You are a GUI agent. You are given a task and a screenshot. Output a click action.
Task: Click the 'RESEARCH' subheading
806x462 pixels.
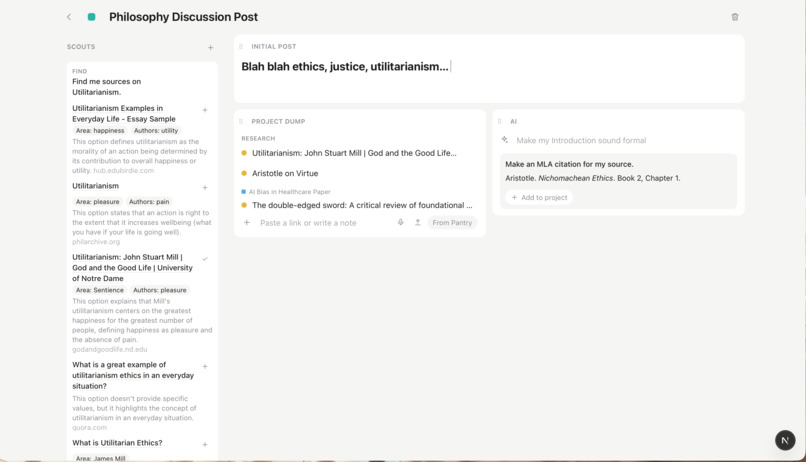(x=258, y=139)
